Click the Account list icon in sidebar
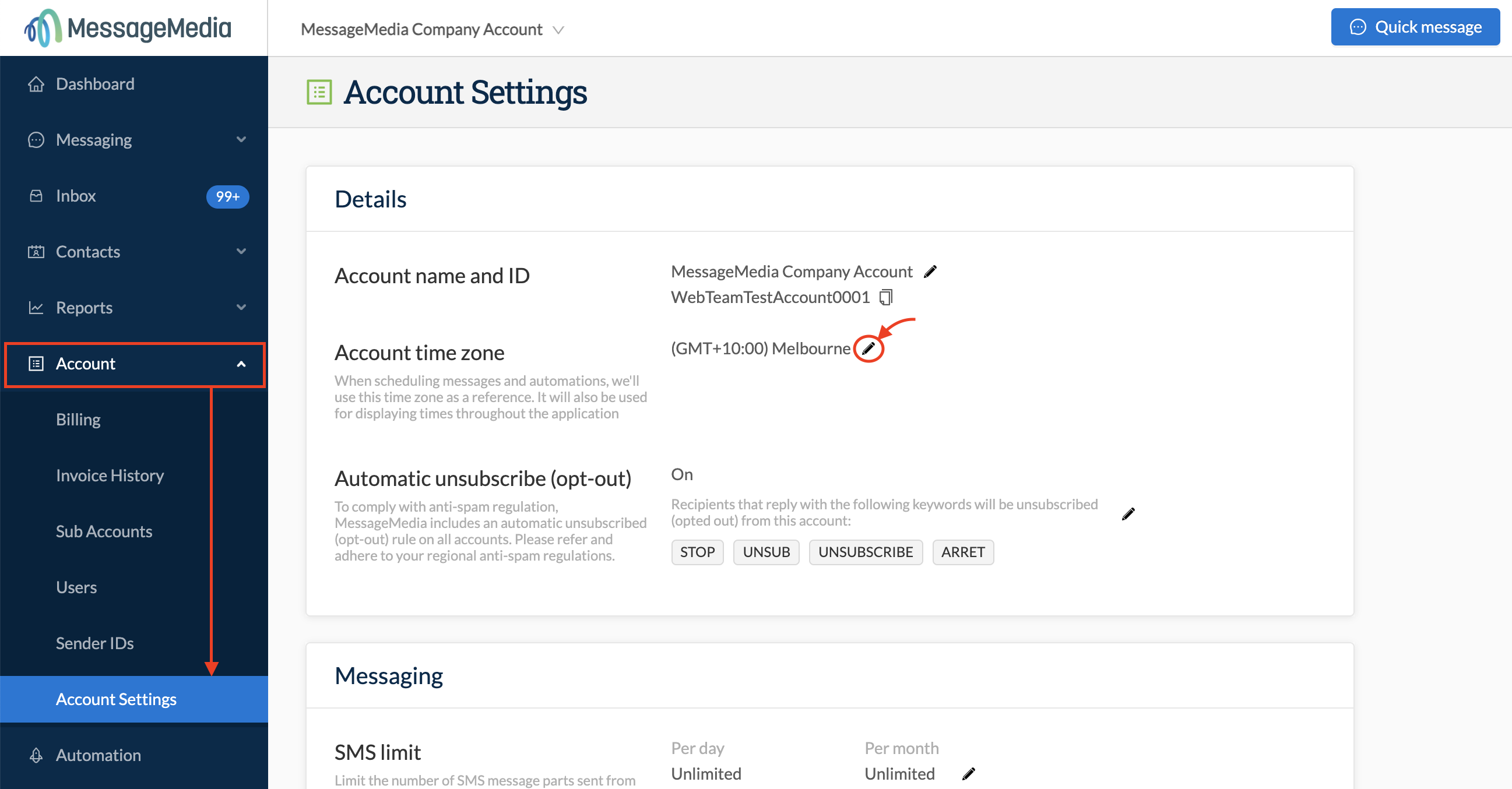Screen dimensions: 1512x789 tap(36, 364)
